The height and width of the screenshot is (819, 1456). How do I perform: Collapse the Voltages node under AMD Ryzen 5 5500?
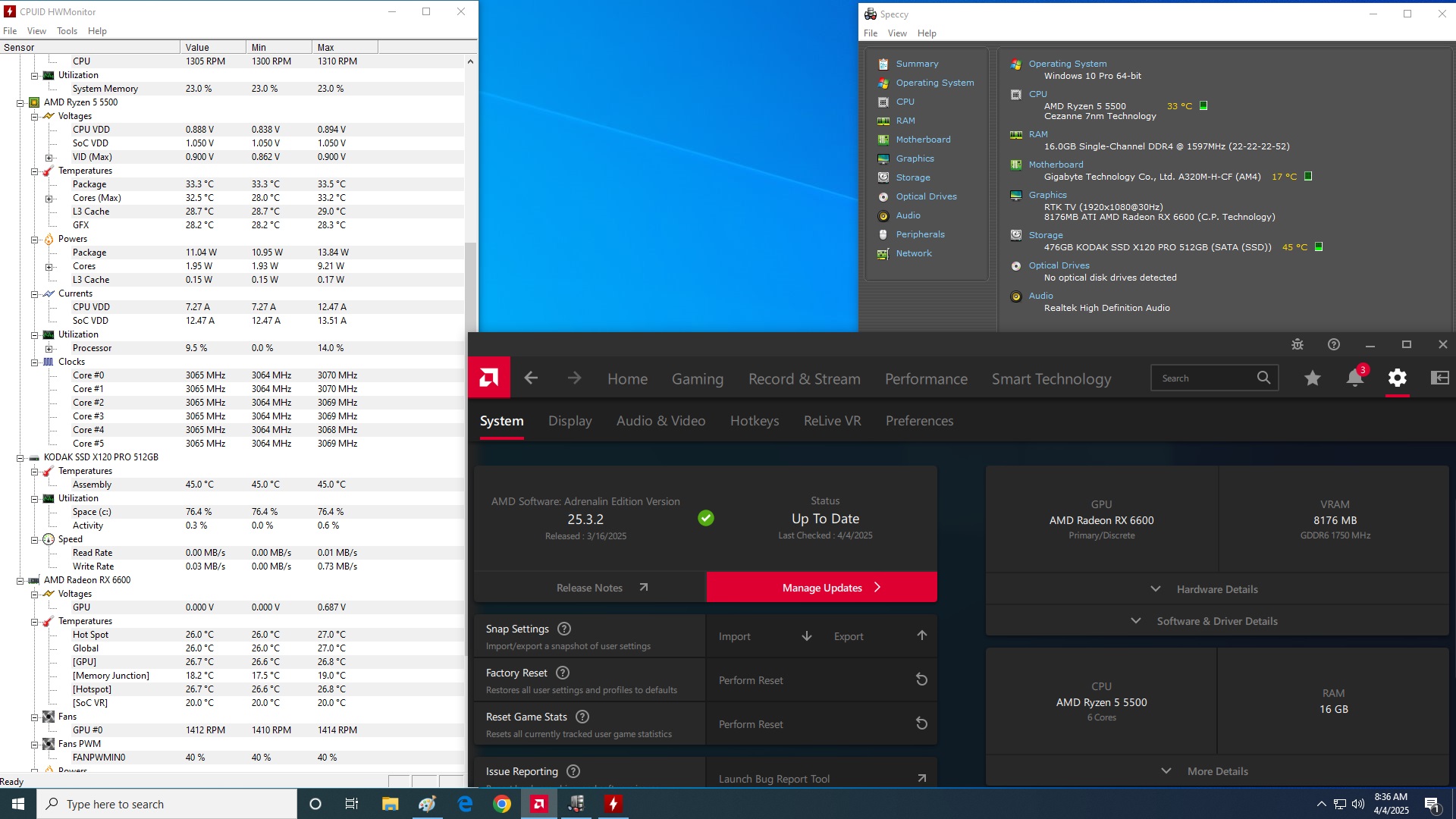[35, 116]
